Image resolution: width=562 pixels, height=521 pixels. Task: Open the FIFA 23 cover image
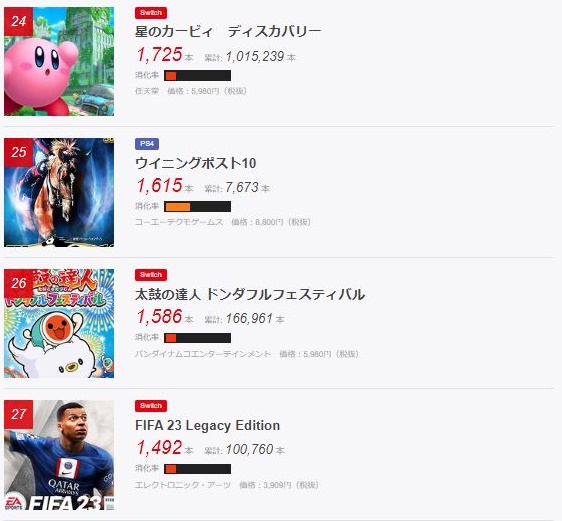coord(59,455)
